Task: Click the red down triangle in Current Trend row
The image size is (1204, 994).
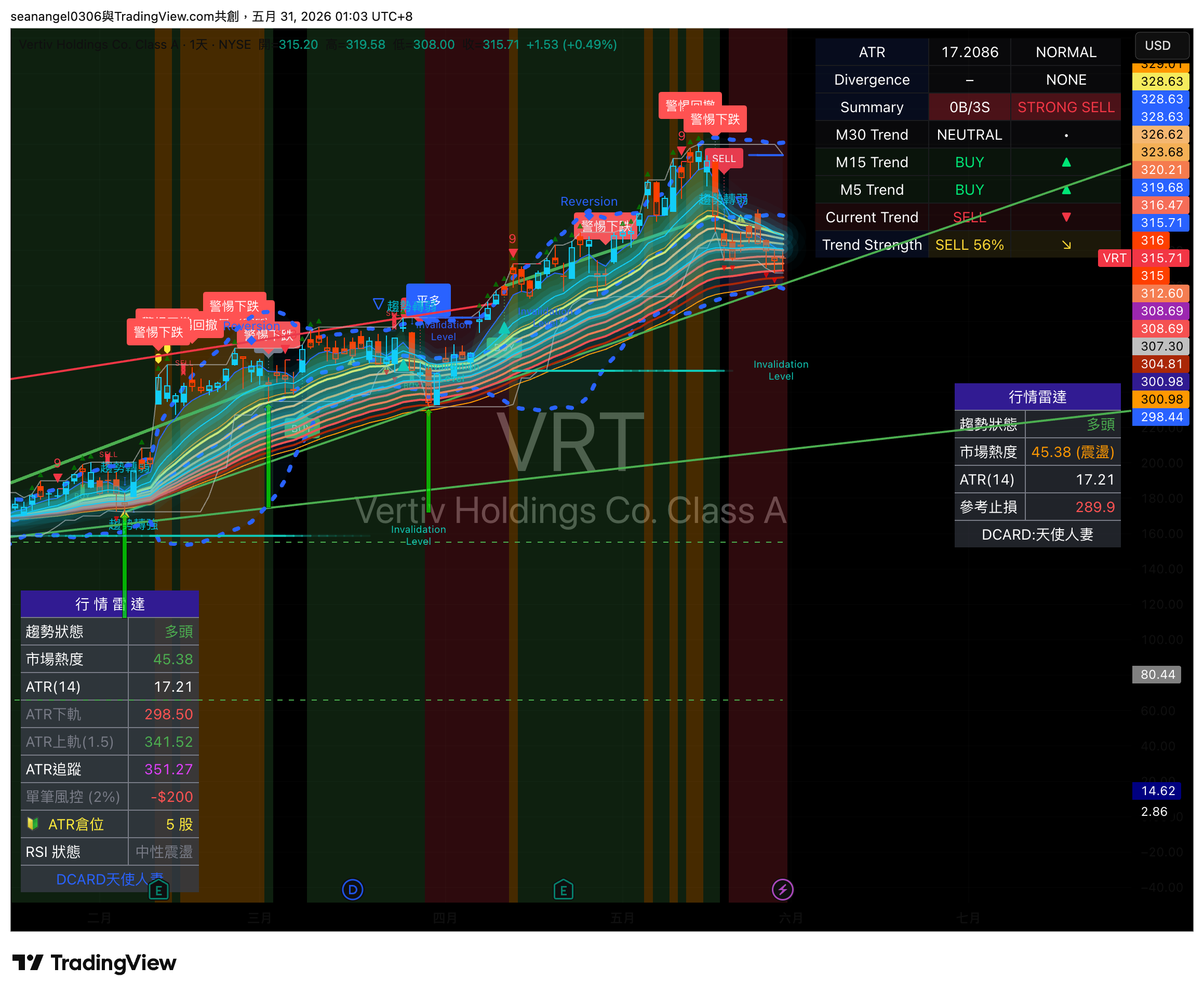Action: (x=1066, y=217)
